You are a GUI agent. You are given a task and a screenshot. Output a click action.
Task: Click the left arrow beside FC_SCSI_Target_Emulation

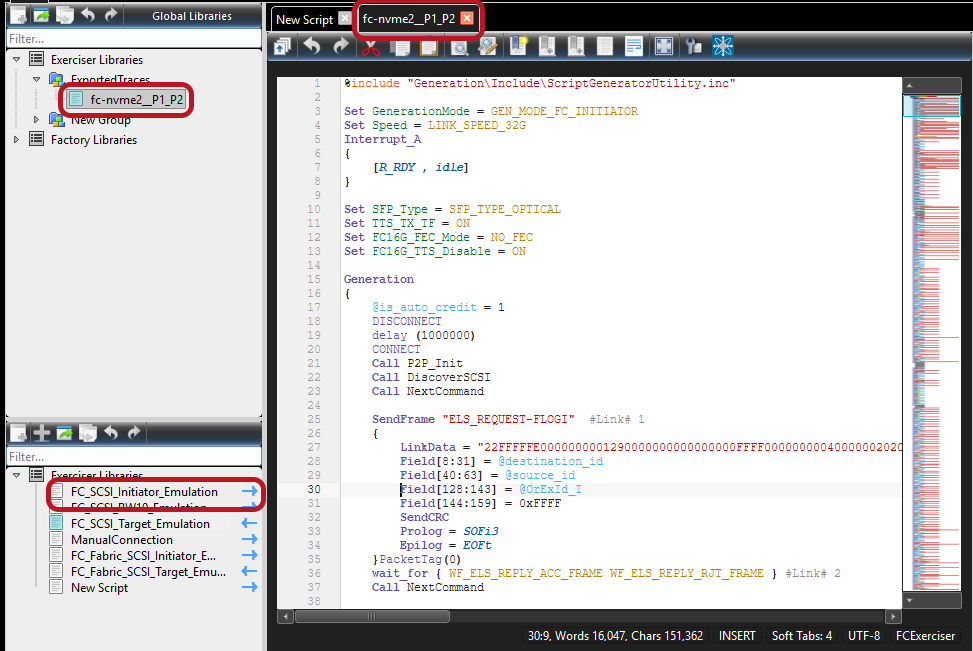click(249, 524)
